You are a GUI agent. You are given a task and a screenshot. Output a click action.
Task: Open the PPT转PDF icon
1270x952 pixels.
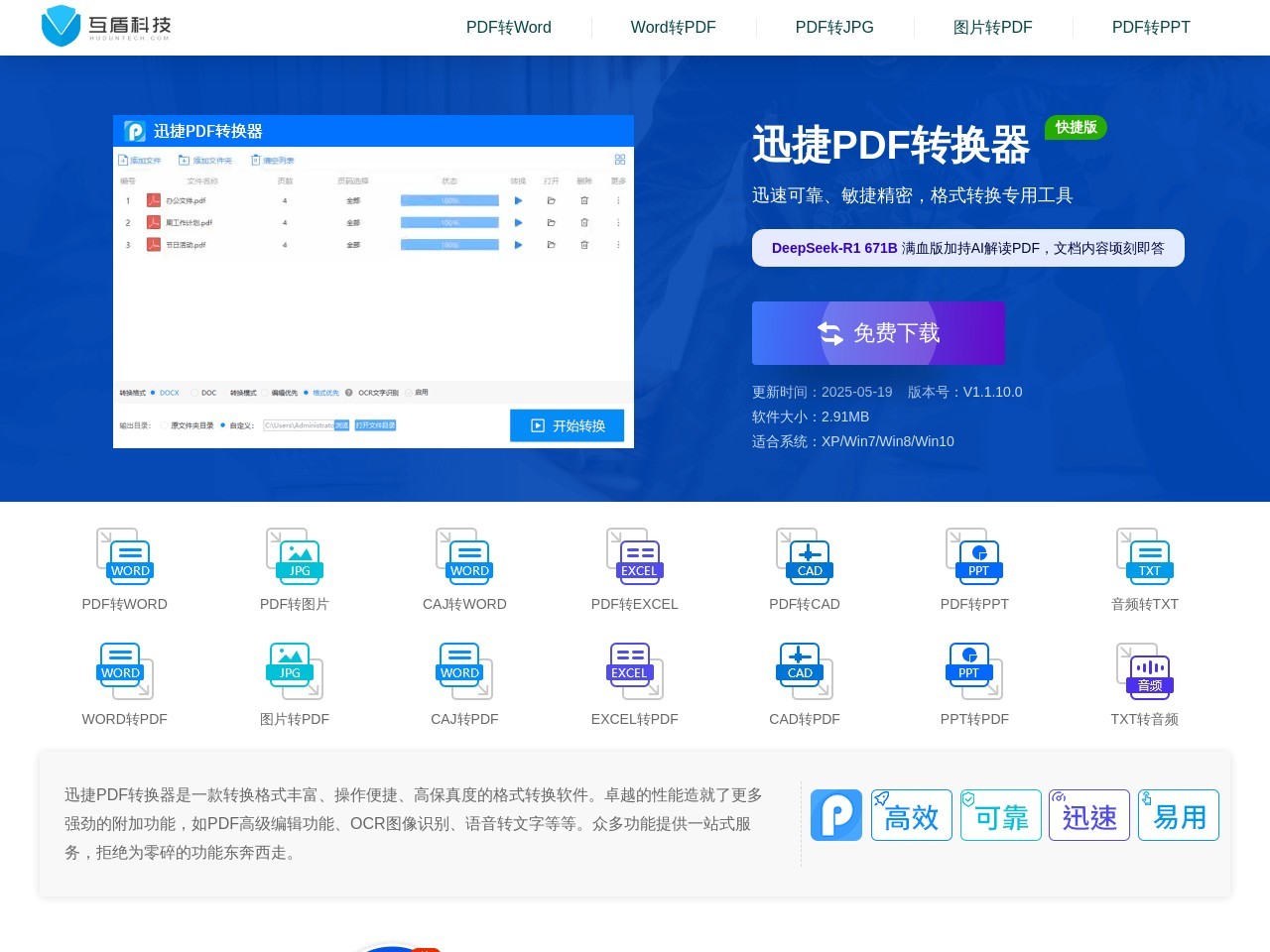(x=974, y=671)
